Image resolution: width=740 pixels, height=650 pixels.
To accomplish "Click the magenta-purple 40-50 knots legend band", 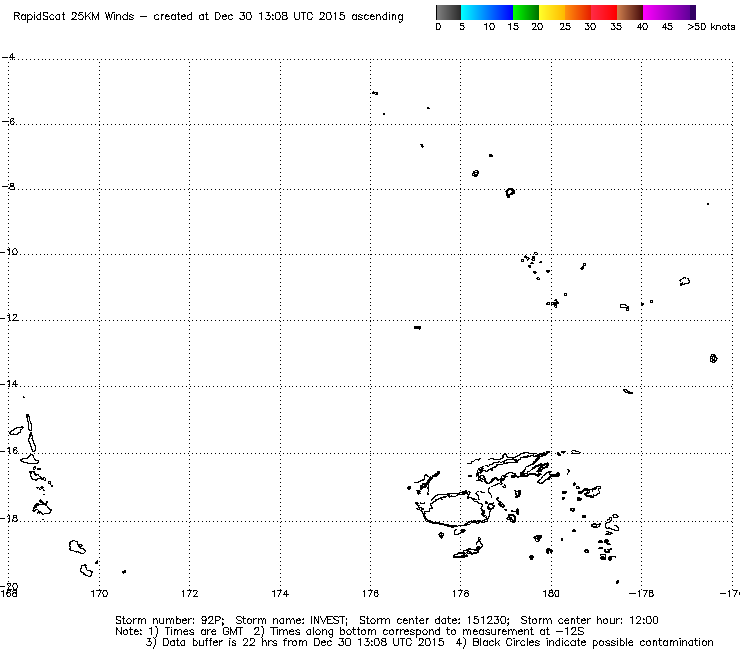I will [x=669, y=12].
